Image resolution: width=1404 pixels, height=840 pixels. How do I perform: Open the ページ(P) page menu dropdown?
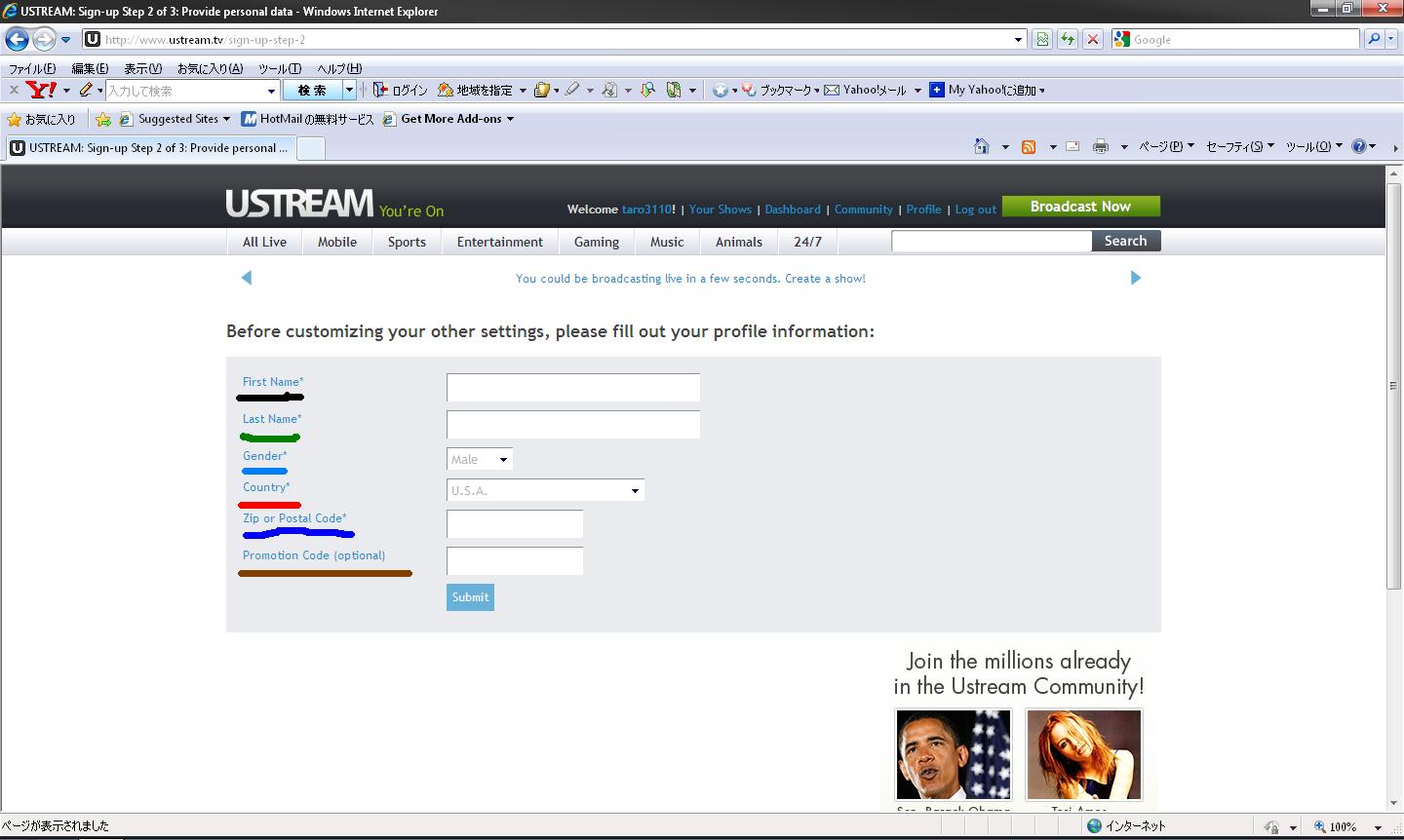(x=1166, y=146)
